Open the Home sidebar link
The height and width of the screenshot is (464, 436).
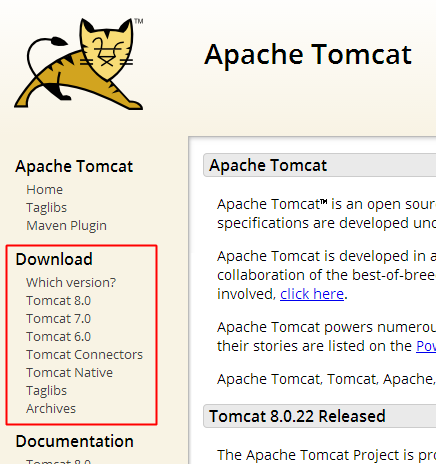point(44,189)
